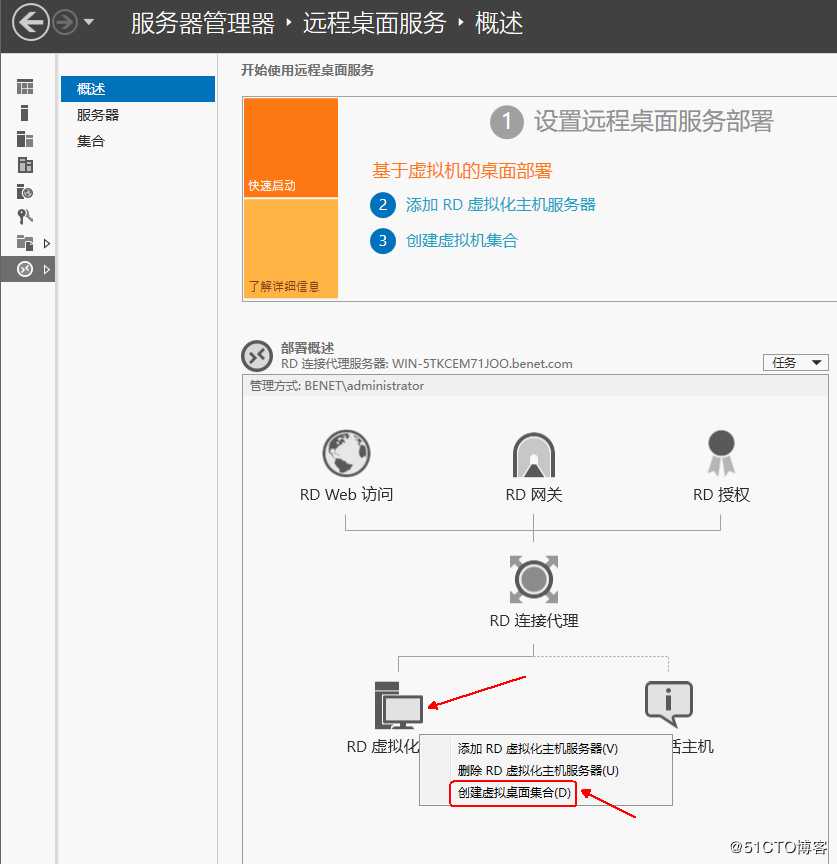This screenshot has width=837, height=864.
Task: Click the RD 网关 label
Action: [x=534, y=495]
